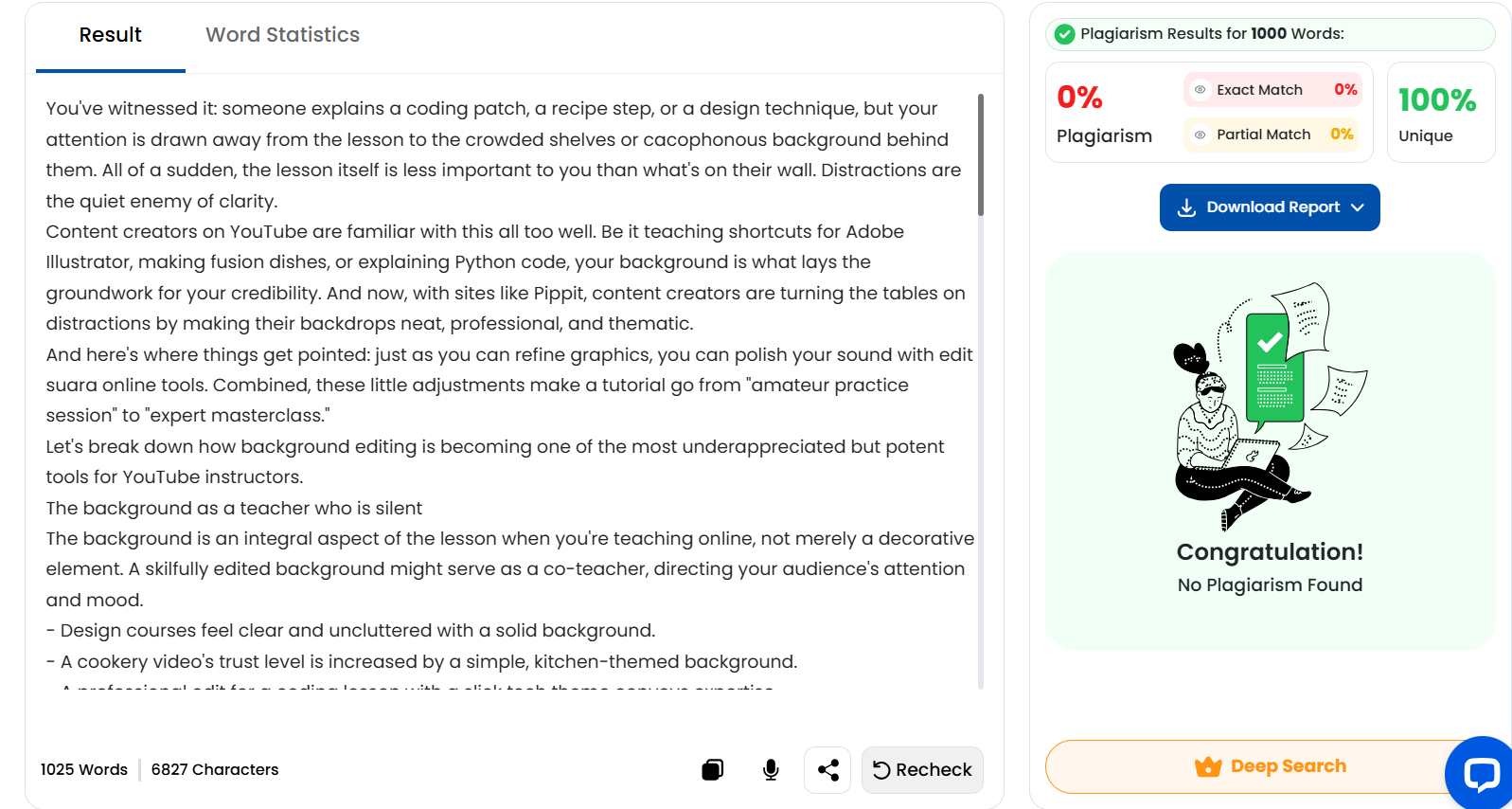Viewport: 1512px width, 809px height.
Task: Click the 100% Unique score box
Action: pyautogui.click(x=1441, y=113)
